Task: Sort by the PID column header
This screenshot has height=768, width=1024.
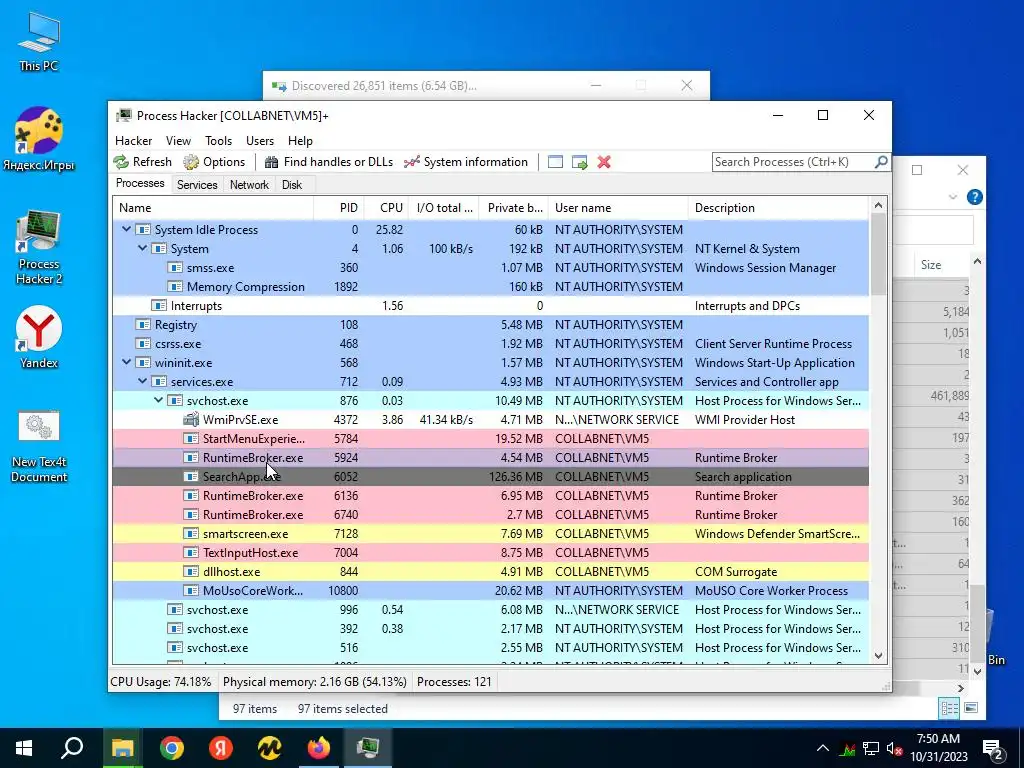Action: point(338,208)
